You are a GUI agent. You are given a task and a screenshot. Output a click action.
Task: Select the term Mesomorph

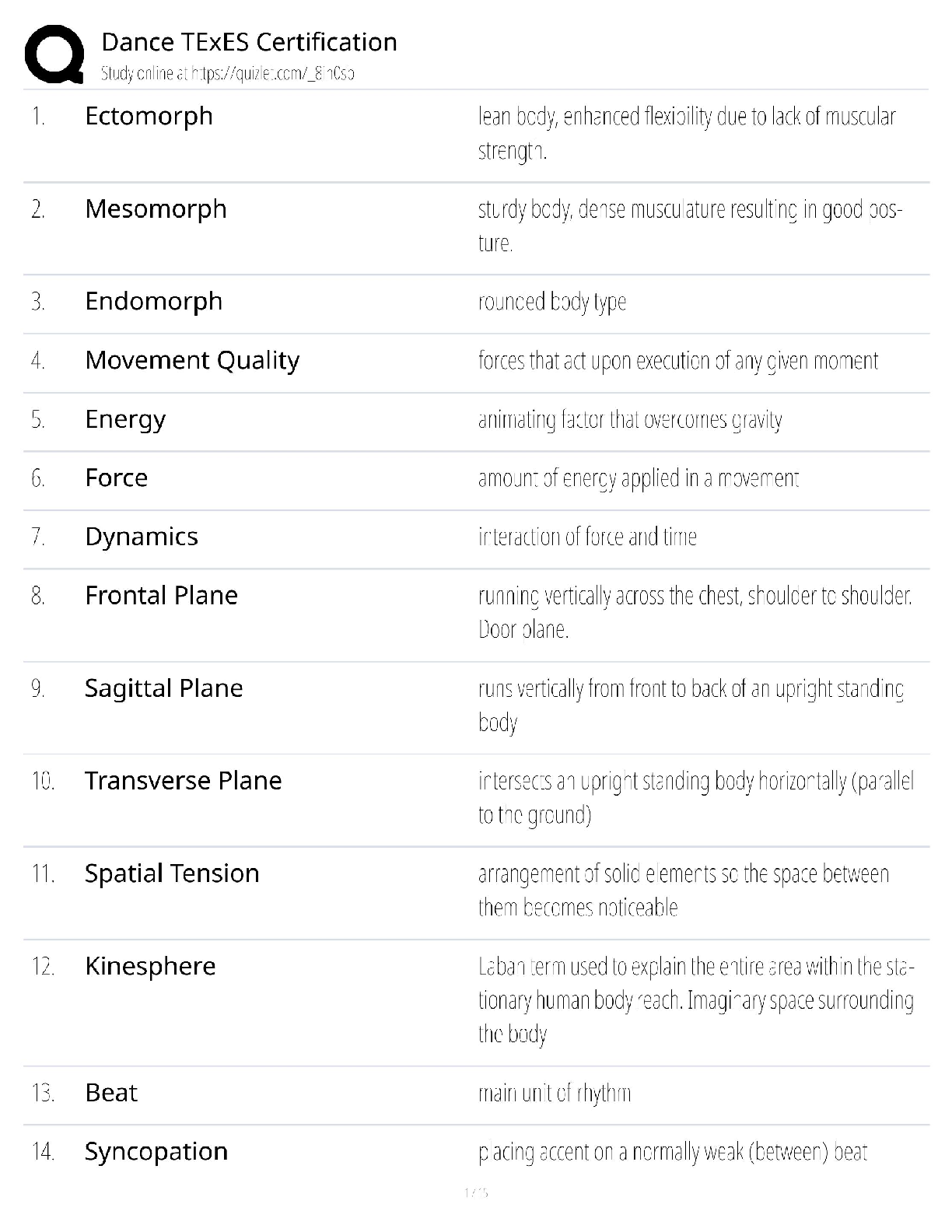pyautogui.click(x=156, y=208)
